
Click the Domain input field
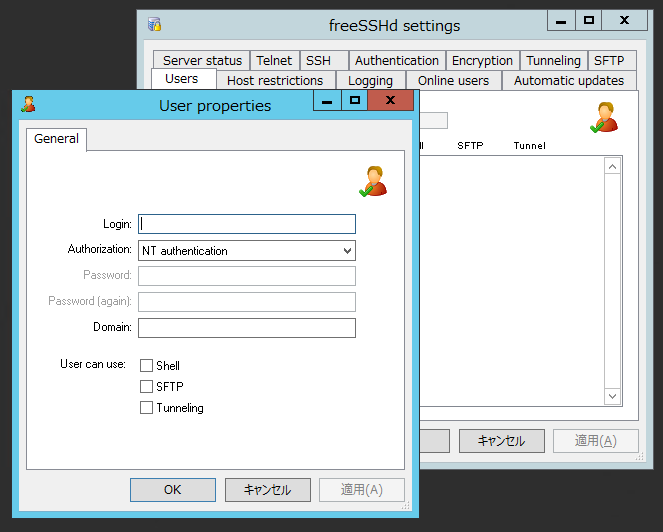click(247, 328)
